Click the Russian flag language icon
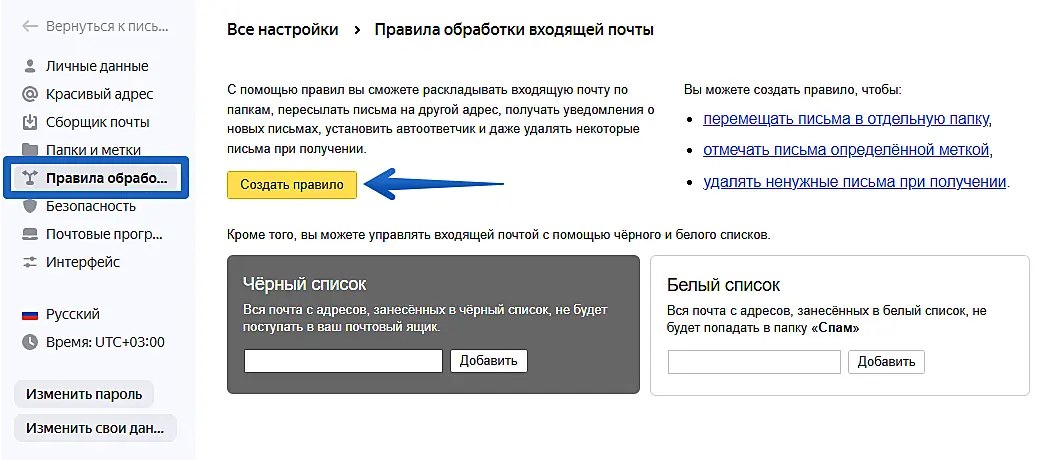The height and width of the screenshot is (460, 1044). [x=29, y=314]
